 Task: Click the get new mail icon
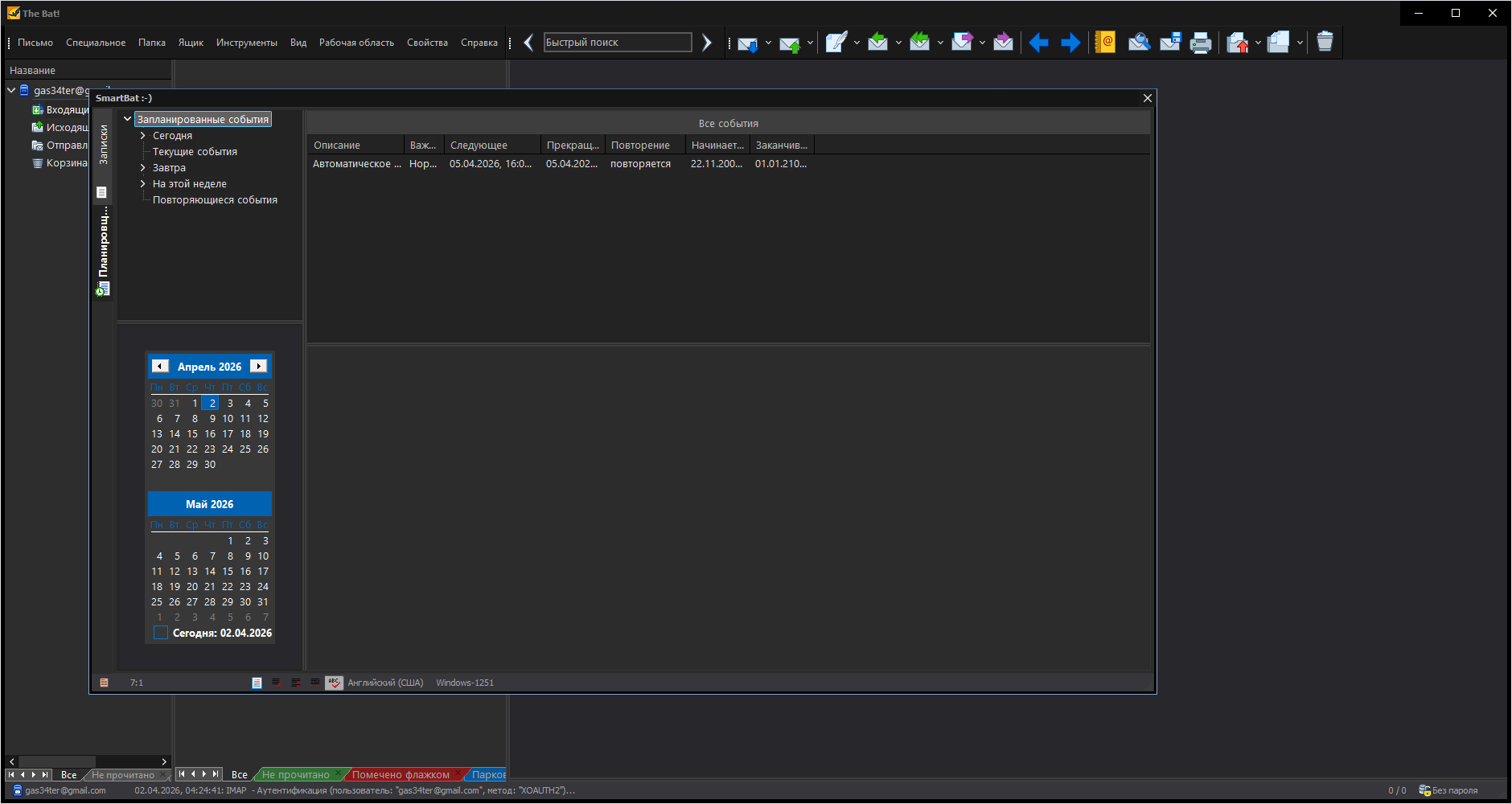[747, 43]
